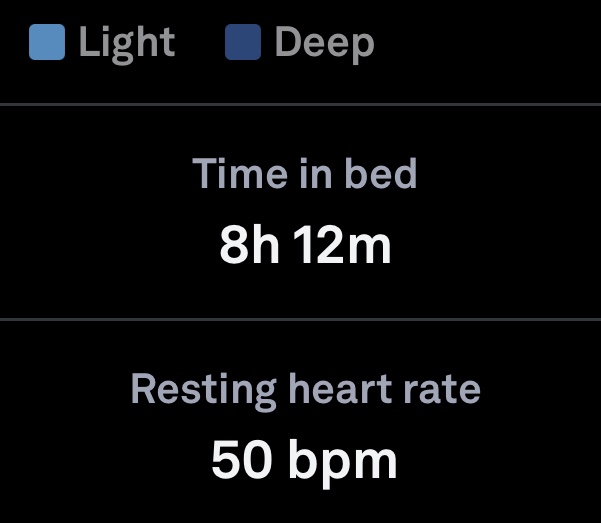Open the 8h 12m duration value

click(x=305, y=245)
